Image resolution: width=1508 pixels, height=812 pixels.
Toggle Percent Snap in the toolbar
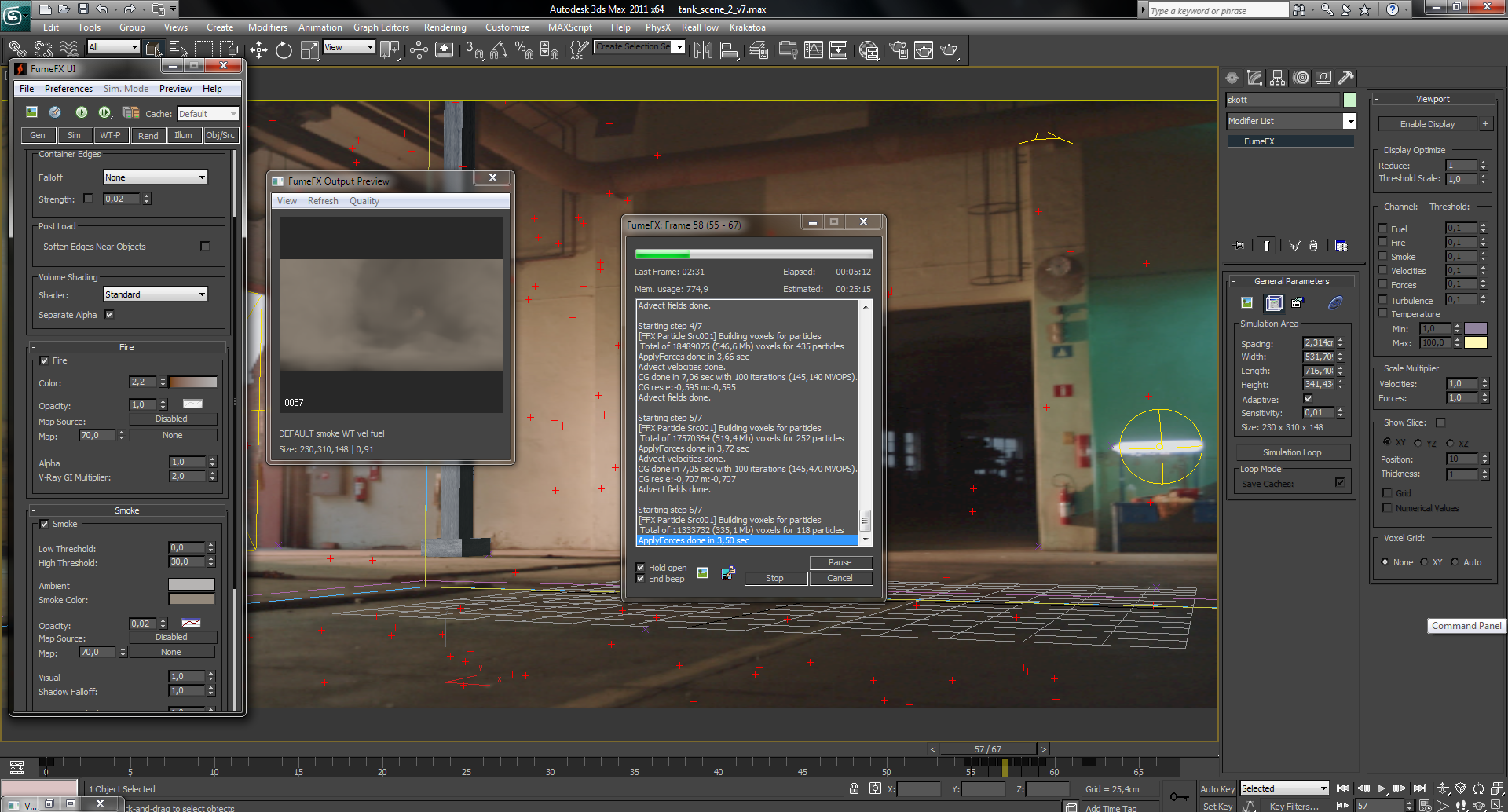pyautogui.click(x=524, y=50)
